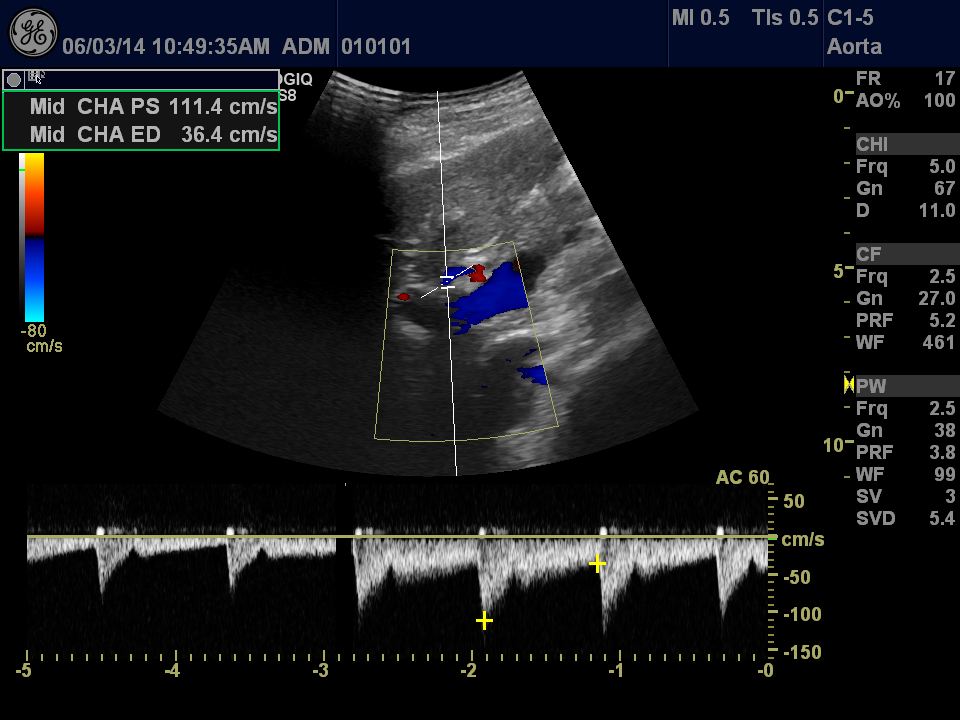Click the Aorta preset label
The height and width of the screenshot is (720, 960).
click(853, 46)
